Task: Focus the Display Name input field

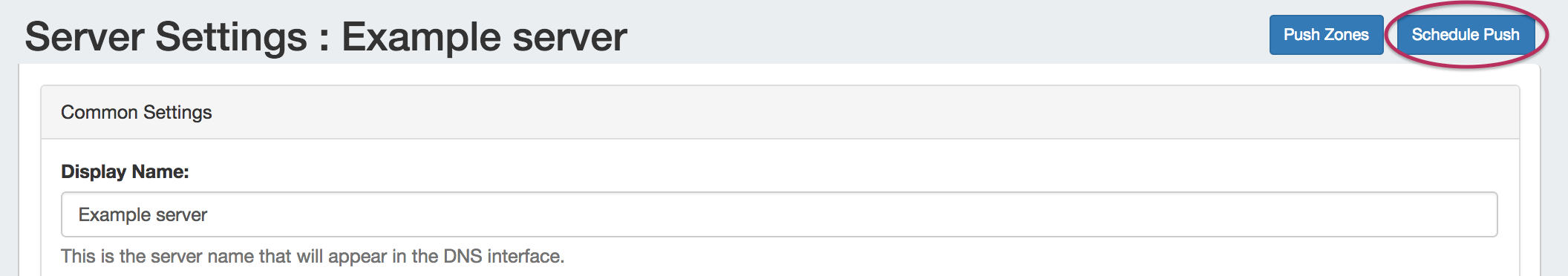Action: 779,214
